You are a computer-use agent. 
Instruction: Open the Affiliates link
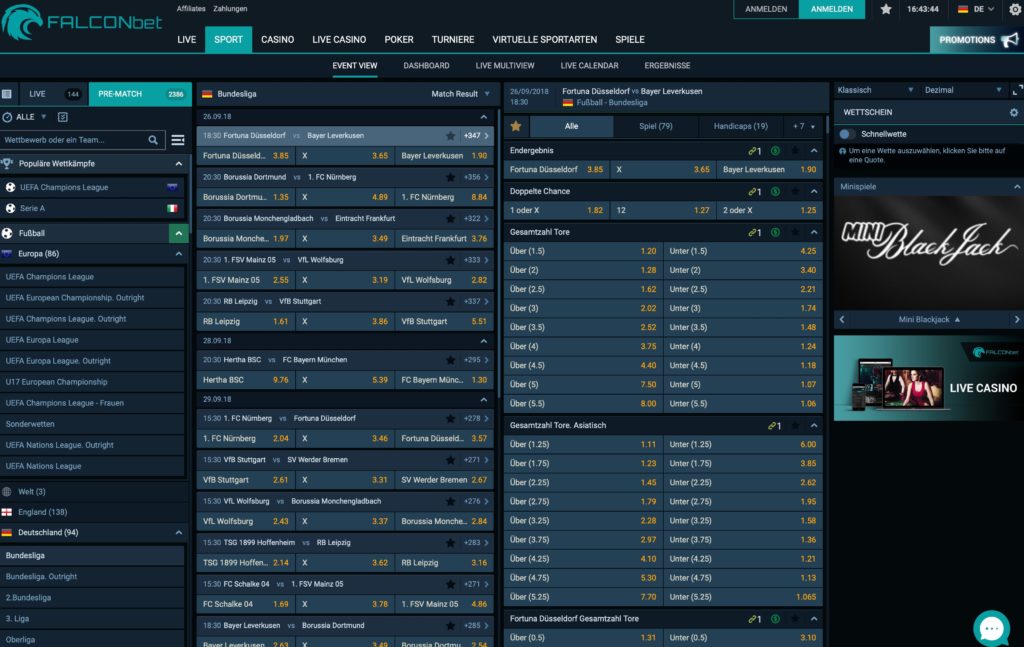click(191, 8)
